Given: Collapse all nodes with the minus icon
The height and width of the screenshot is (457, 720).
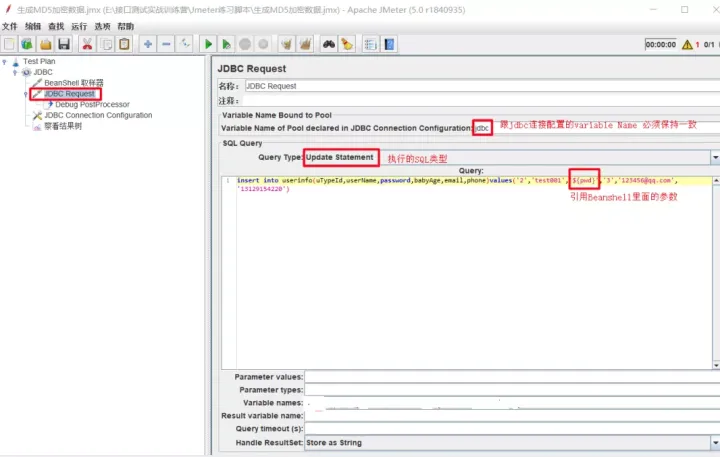Looking at the screenshot, I should coord(166,45).
